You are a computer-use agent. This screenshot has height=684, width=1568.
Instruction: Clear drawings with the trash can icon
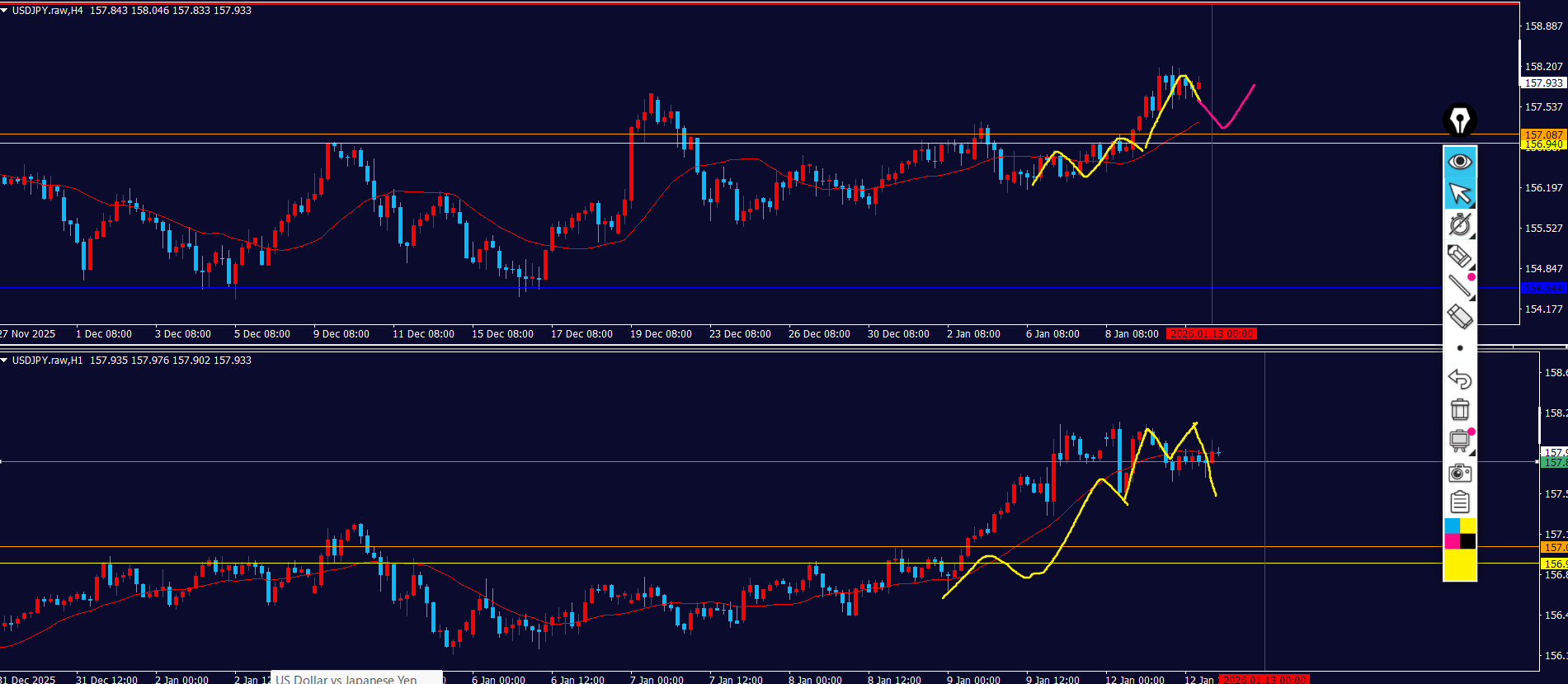click(x=1459, y=410)
